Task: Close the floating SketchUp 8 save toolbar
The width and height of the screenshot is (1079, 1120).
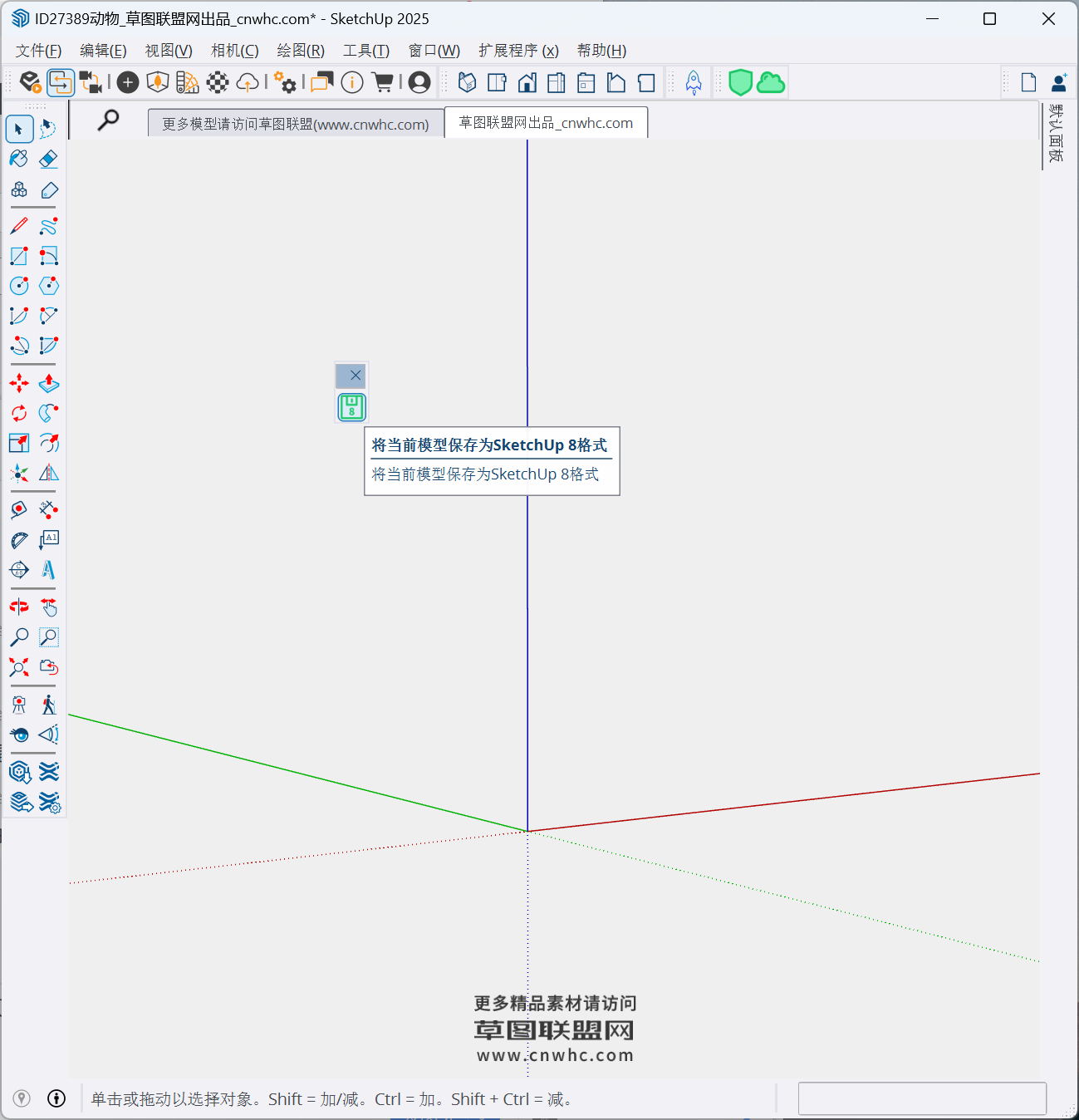Action: coord(356,376)
